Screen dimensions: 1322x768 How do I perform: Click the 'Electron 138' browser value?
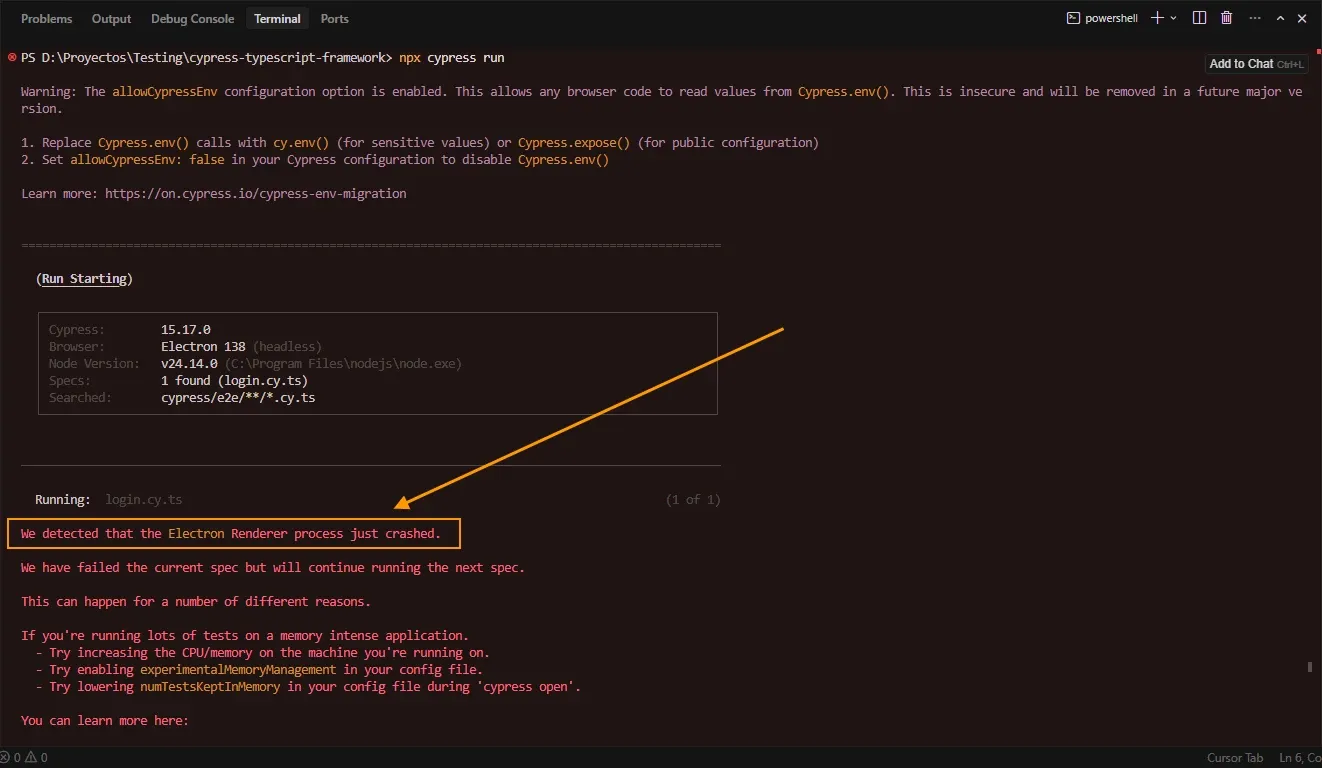[x=203, y=347]
